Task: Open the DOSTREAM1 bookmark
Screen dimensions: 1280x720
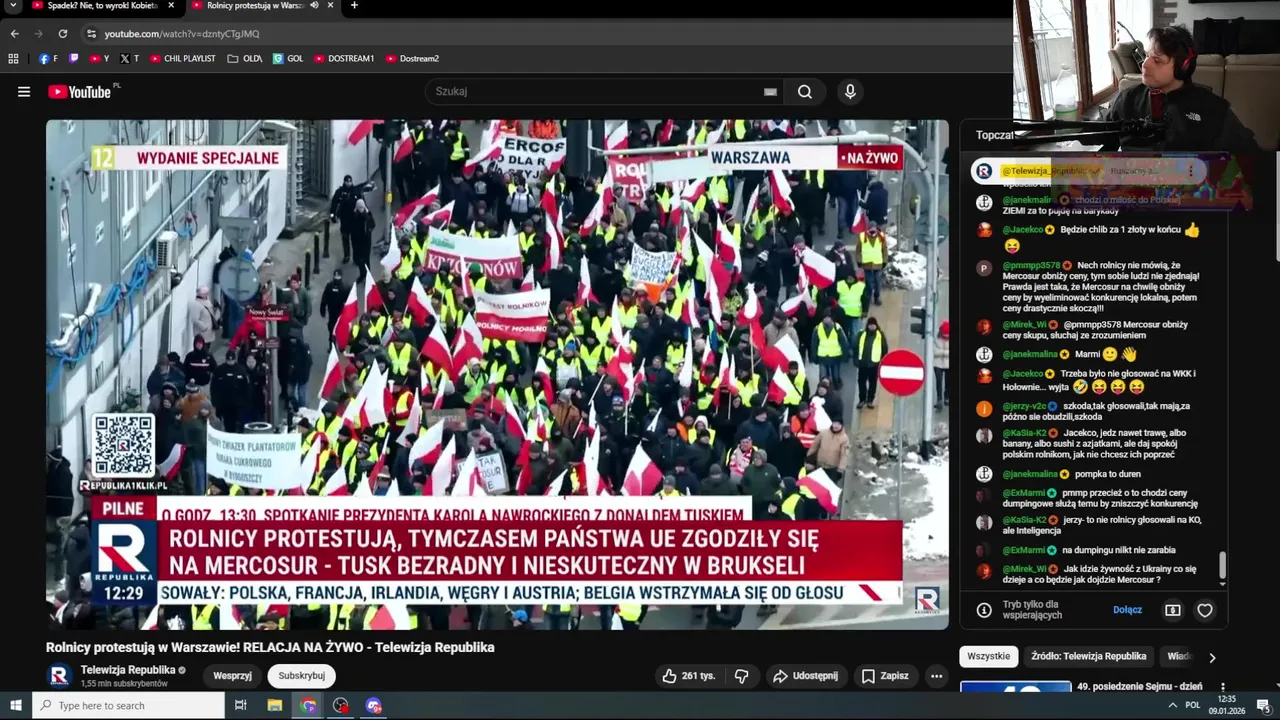Action: point(344,59)
